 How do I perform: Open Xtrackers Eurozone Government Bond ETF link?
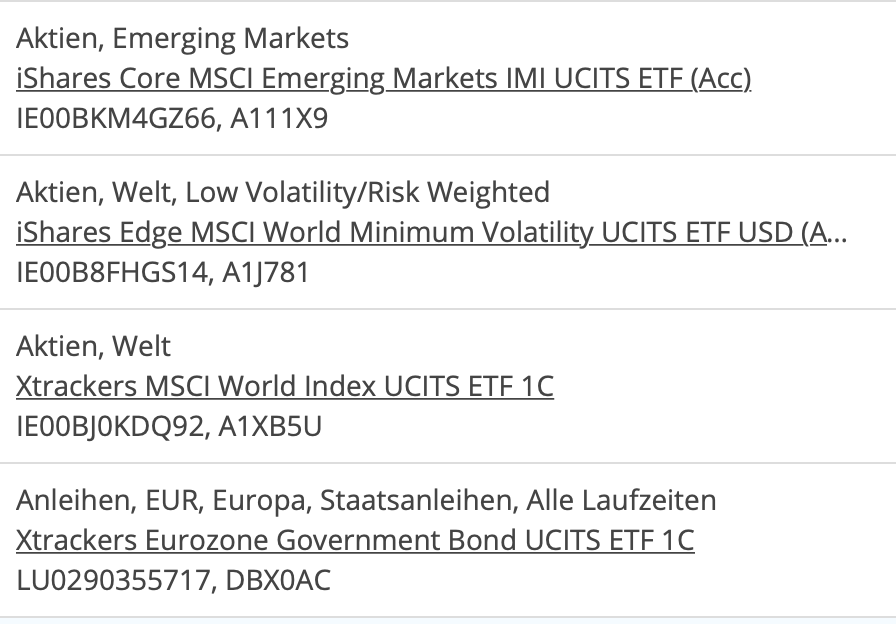(355, 540)
